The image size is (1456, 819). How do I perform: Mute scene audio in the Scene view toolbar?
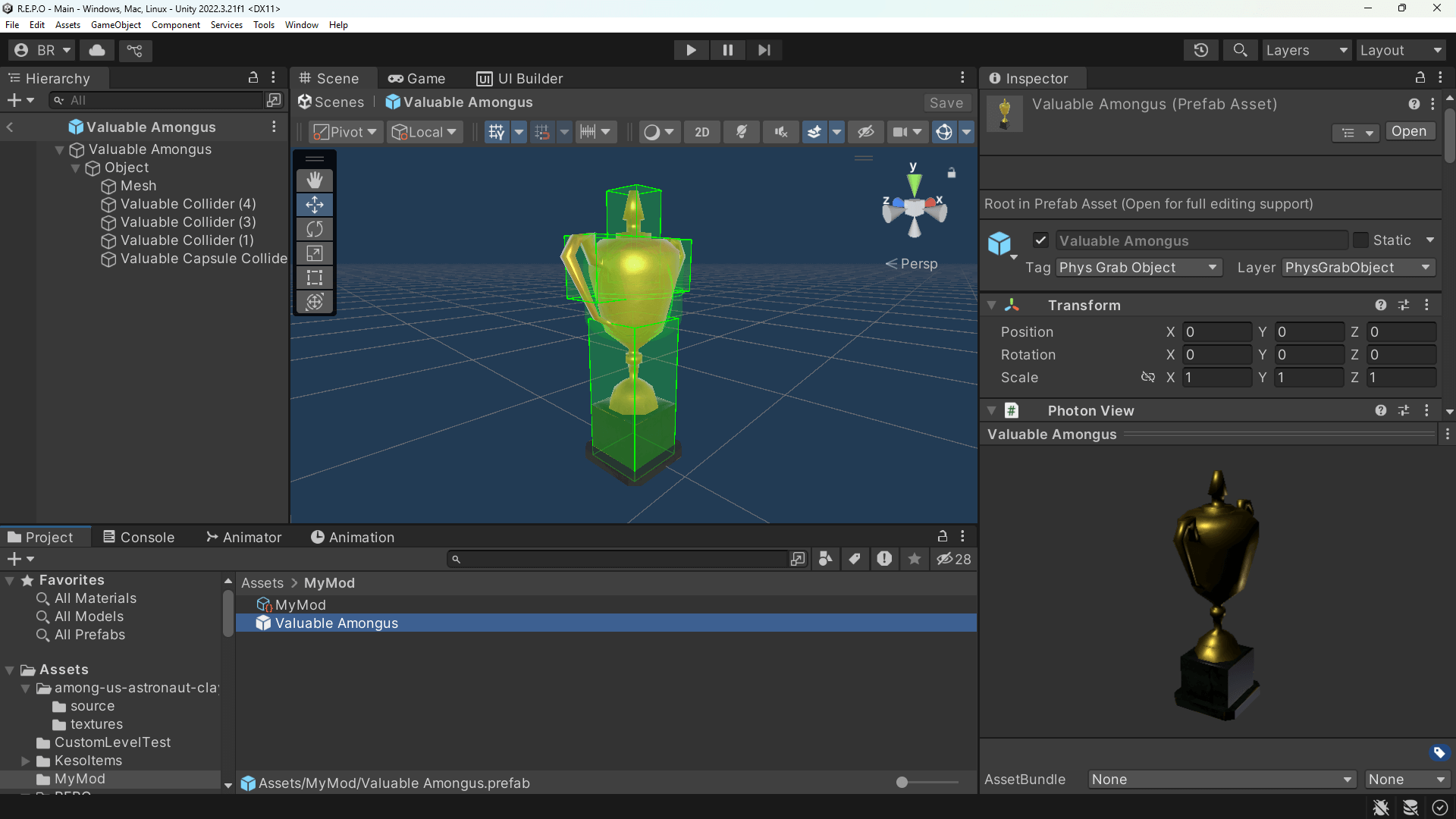[780, 132]
